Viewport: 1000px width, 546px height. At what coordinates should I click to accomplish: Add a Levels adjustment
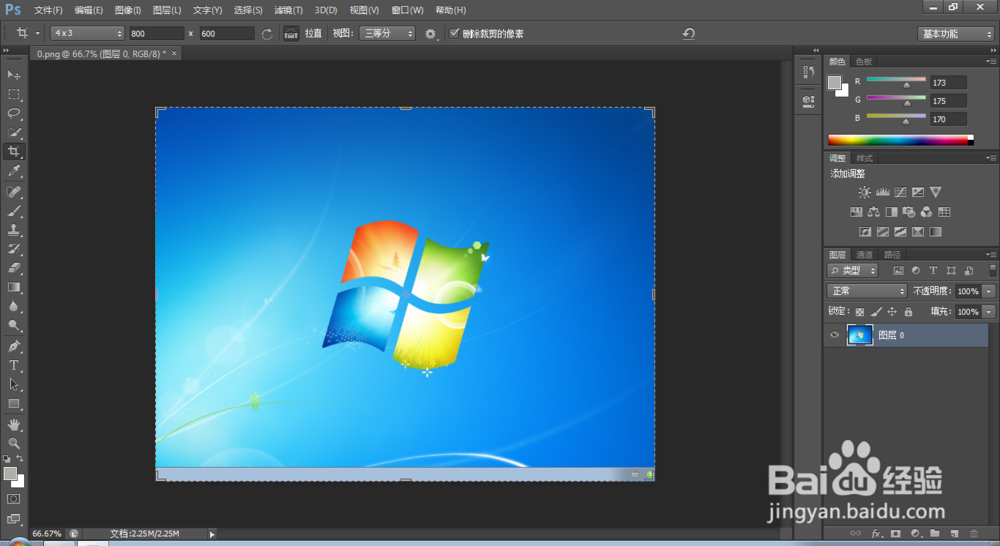tap(883, 192)
